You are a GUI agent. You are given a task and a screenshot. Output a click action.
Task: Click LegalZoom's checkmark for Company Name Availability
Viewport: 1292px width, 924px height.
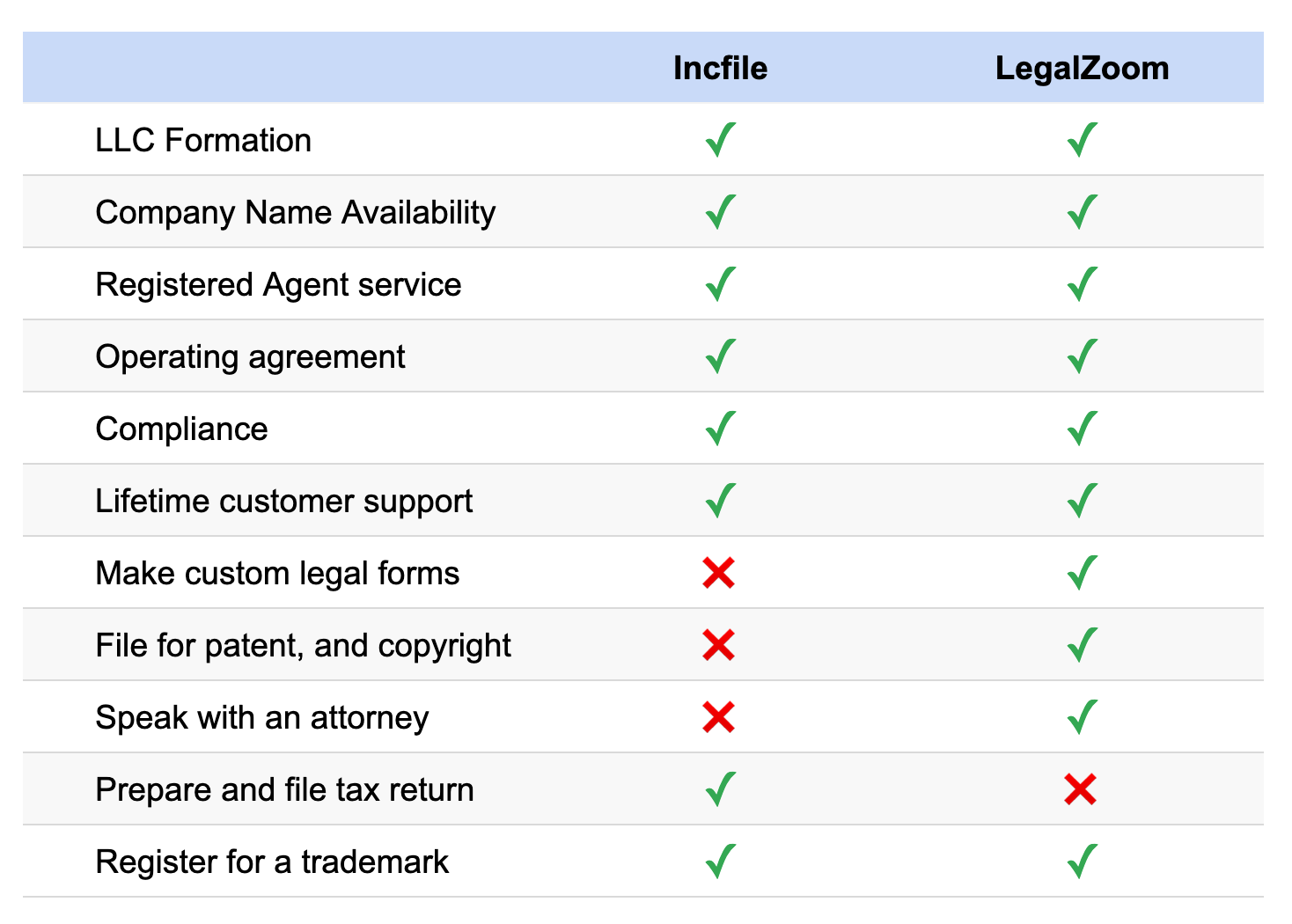(x=1082, y=212)
